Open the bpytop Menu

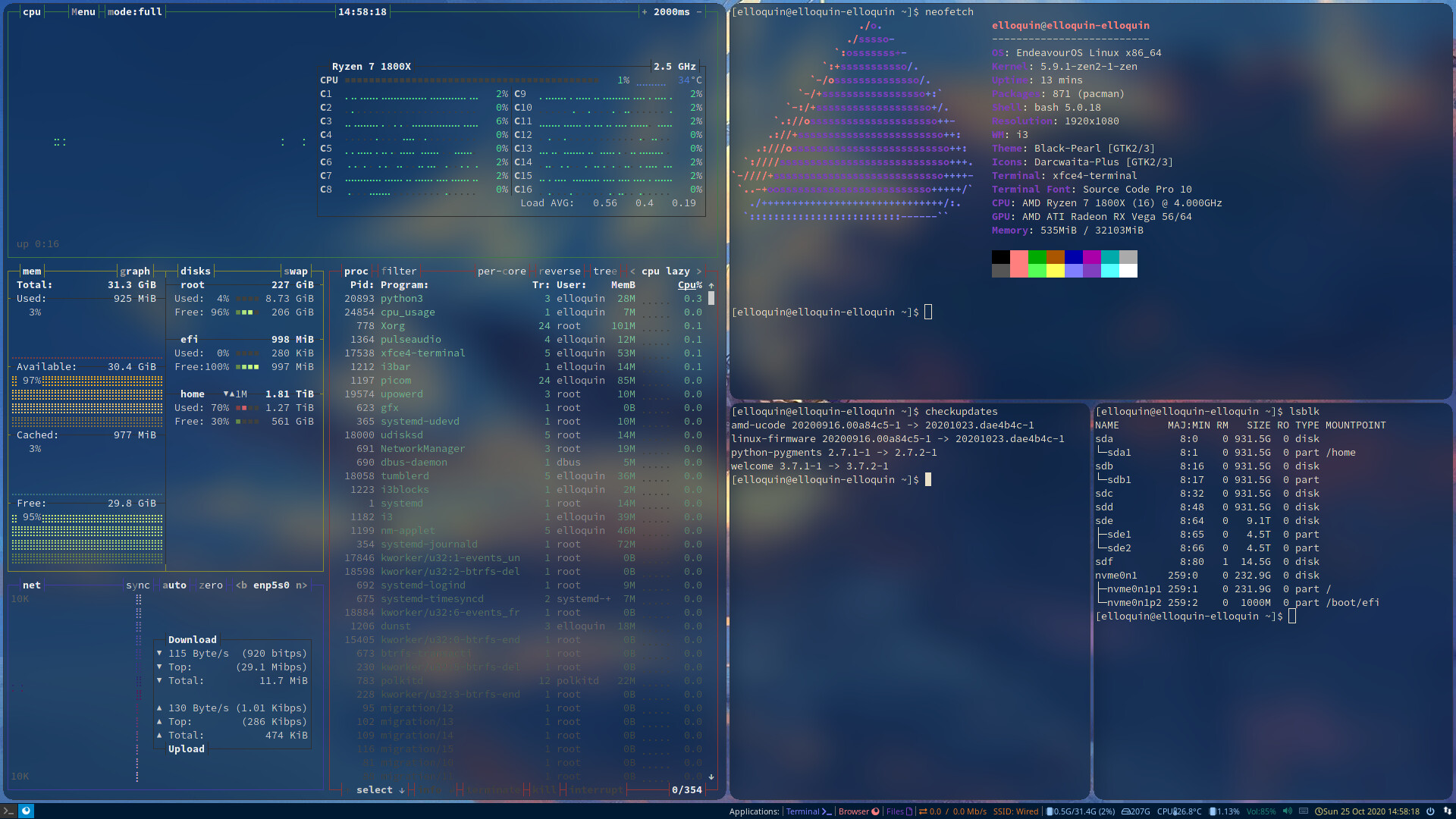point(82,11)
